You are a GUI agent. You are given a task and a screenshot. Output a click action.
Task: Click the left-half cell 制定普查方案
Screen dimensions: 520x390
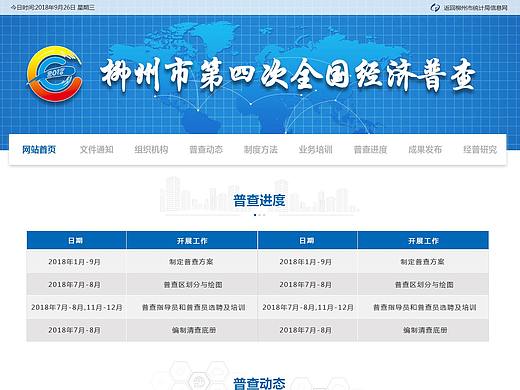(191, 262)
